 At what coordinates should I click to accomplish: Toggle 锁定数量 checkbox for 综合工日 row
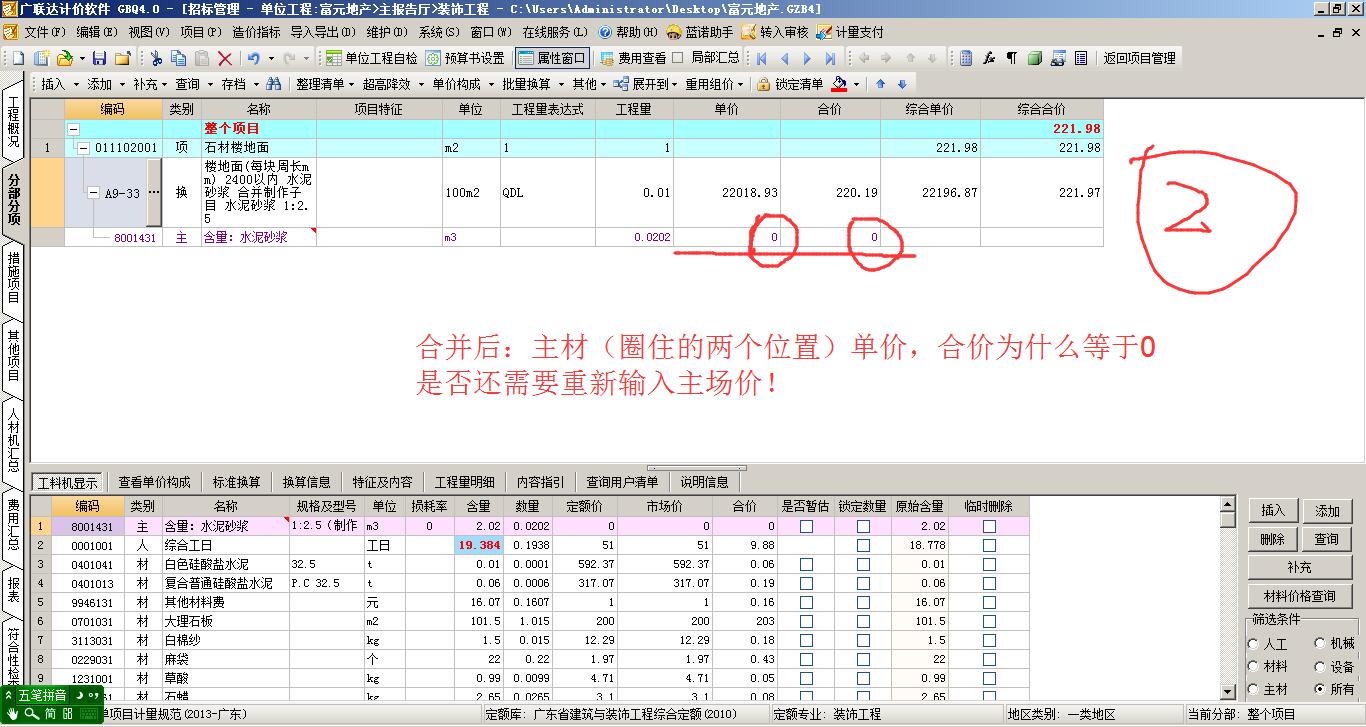863,545
